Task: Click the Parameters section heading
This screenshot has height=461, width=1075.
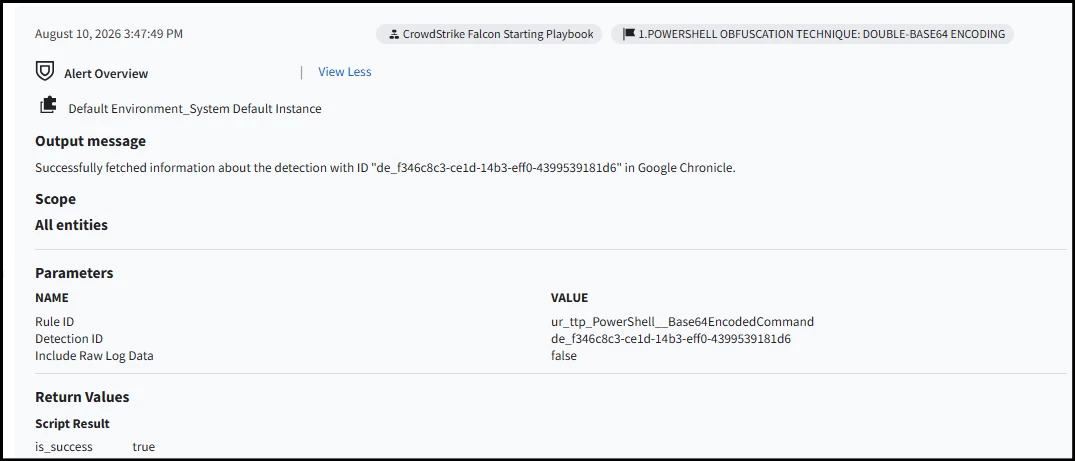Action: tap(74, 273)
